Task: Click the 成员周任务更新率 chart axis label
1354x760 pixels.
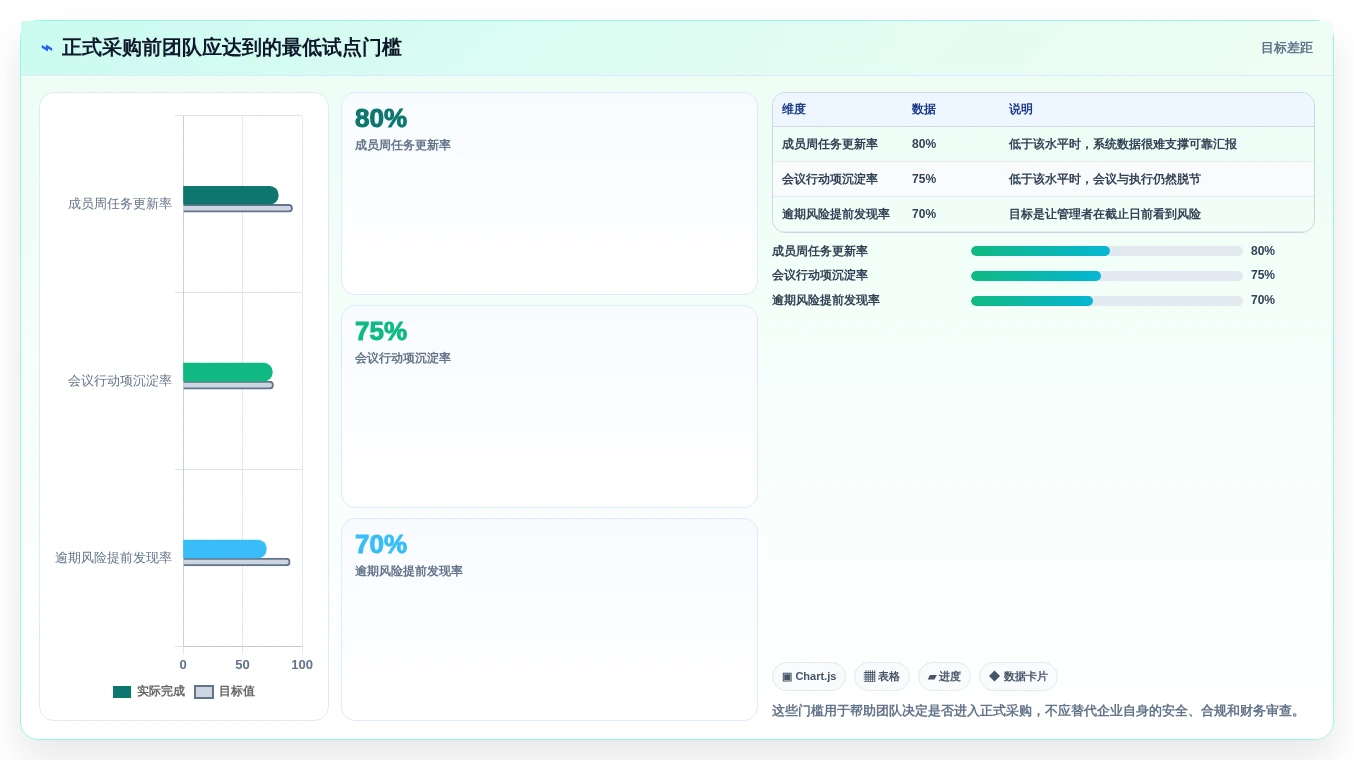Action: [120, 204]
